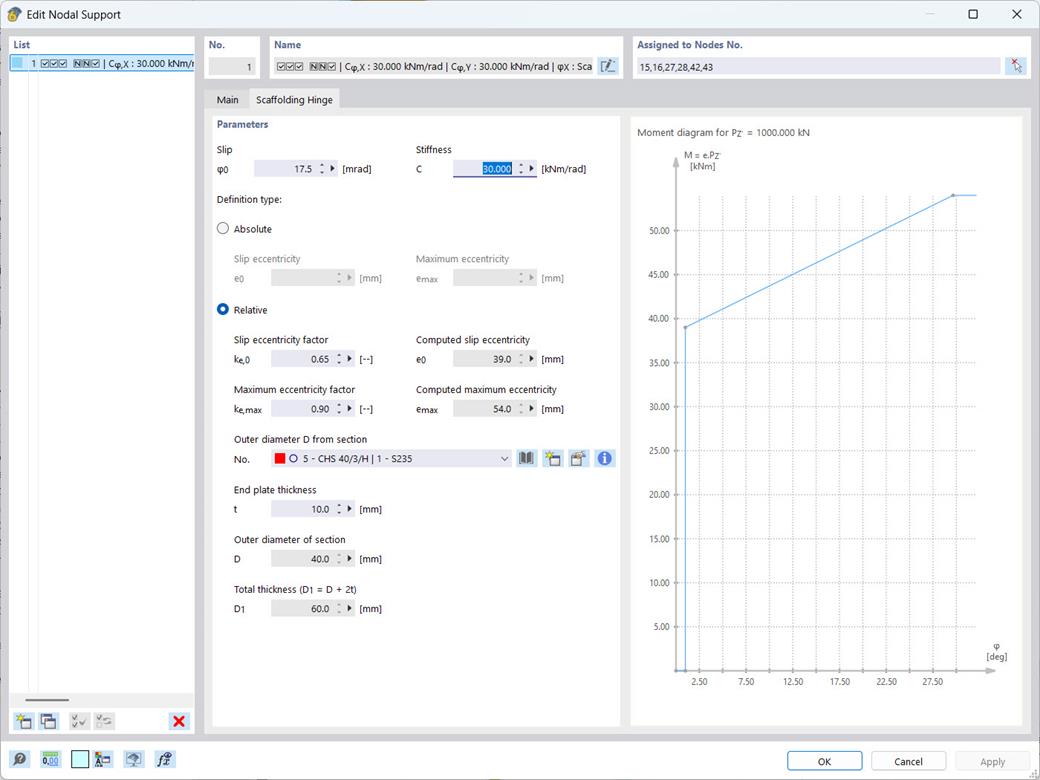Create a new section from the dialog
The height and width of the screenshot is (780, 1040).
551,458
